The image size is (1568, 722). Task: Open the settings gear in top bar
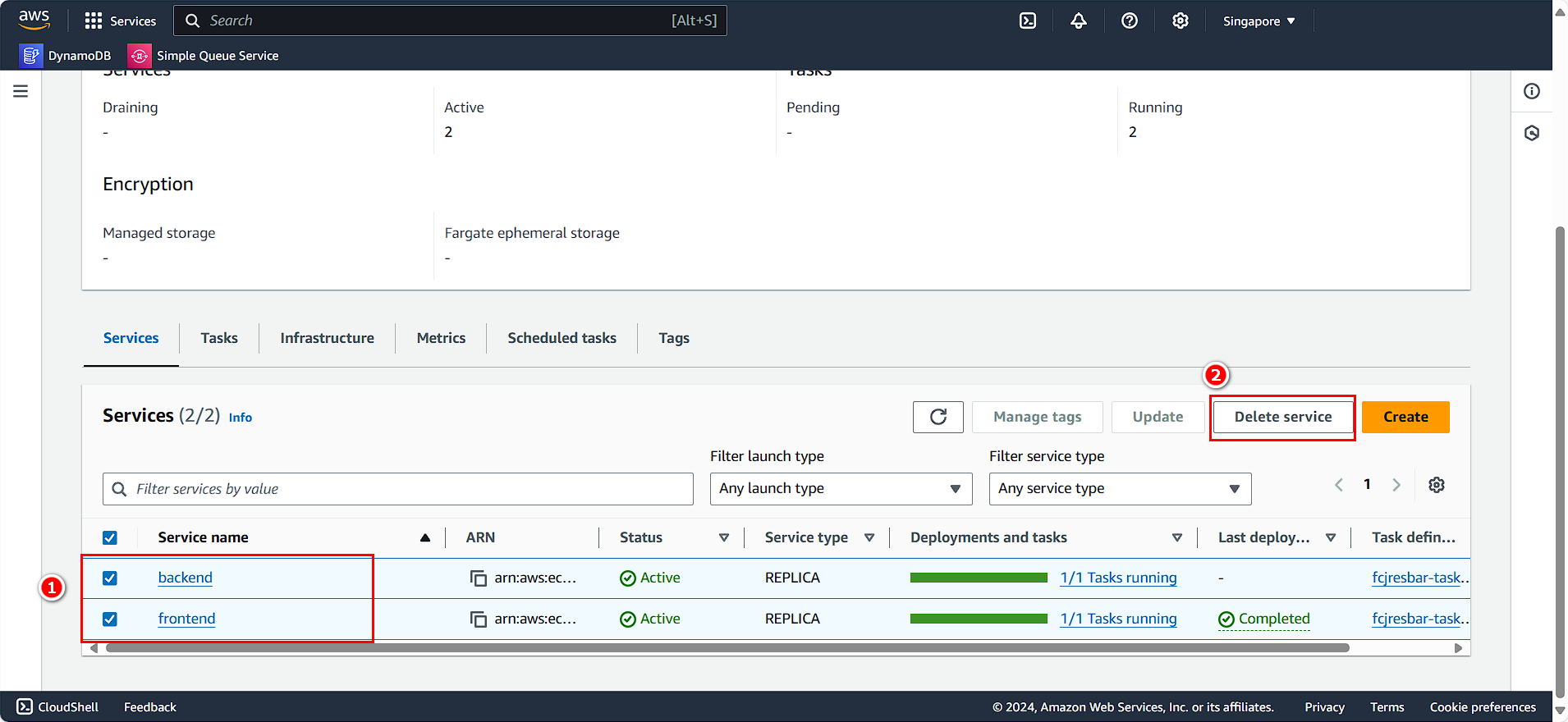pyautogui.click(x=1181, y=21)
